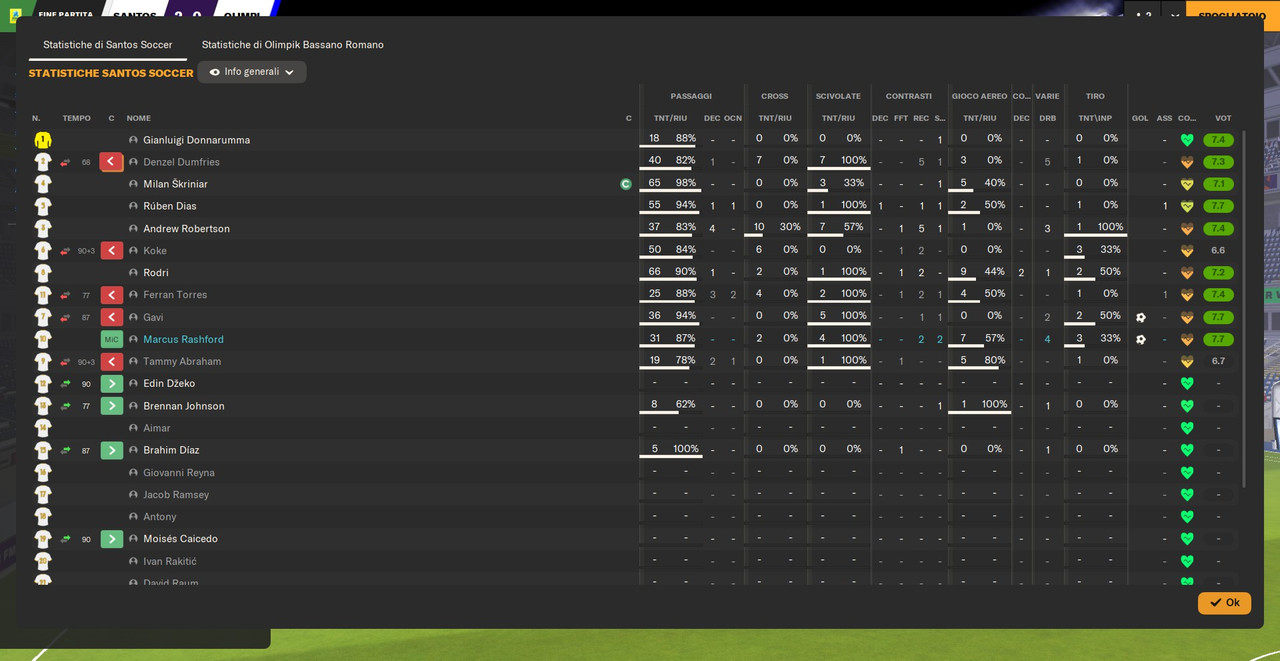Click the 7.4 rating badge for Gianluigi Donnarumma
Image resolution: width=1280 pixels, height=661 pixels.
click(1219, 140)
